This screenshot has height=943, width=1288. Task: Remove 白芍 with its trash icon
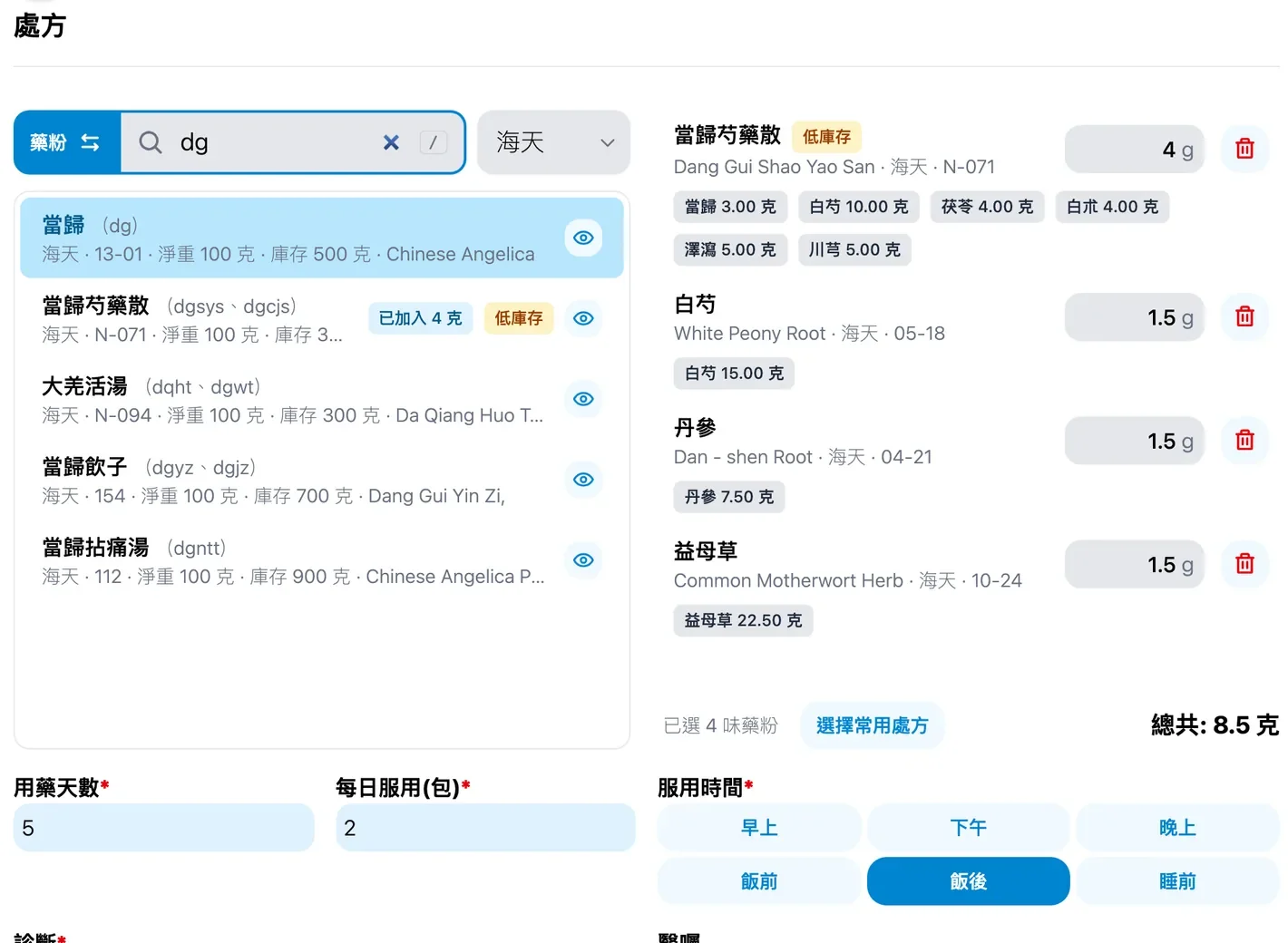point(1244,316)
